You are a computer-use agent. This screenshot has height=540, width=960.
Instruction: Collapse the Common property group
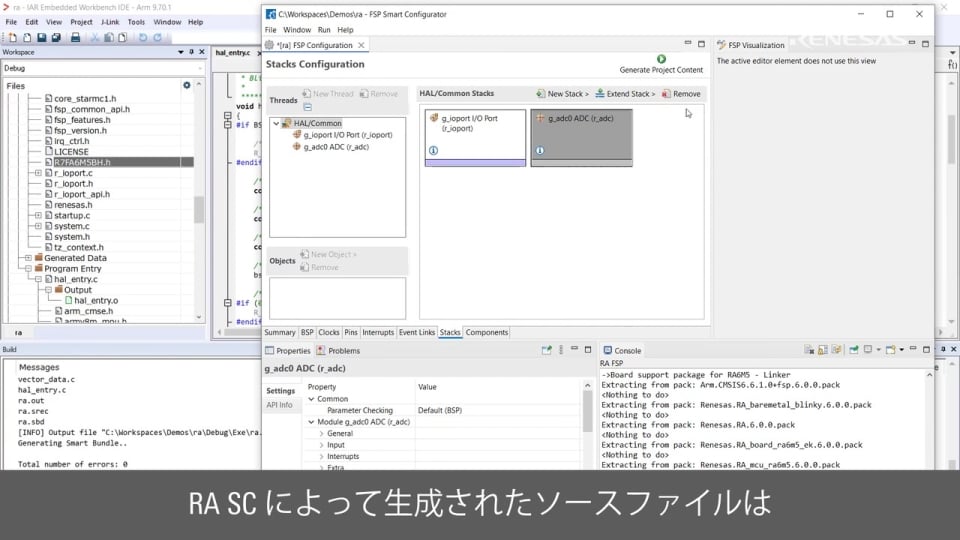[x=311, y=399]
